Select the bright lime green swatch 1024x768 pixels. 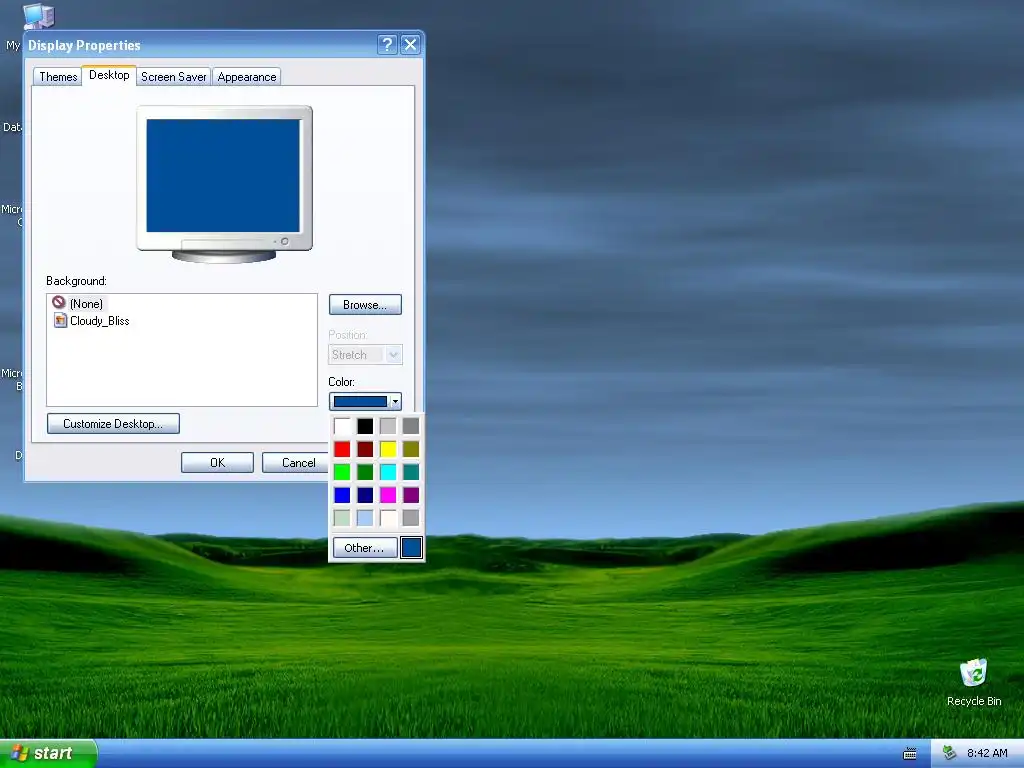342,472
